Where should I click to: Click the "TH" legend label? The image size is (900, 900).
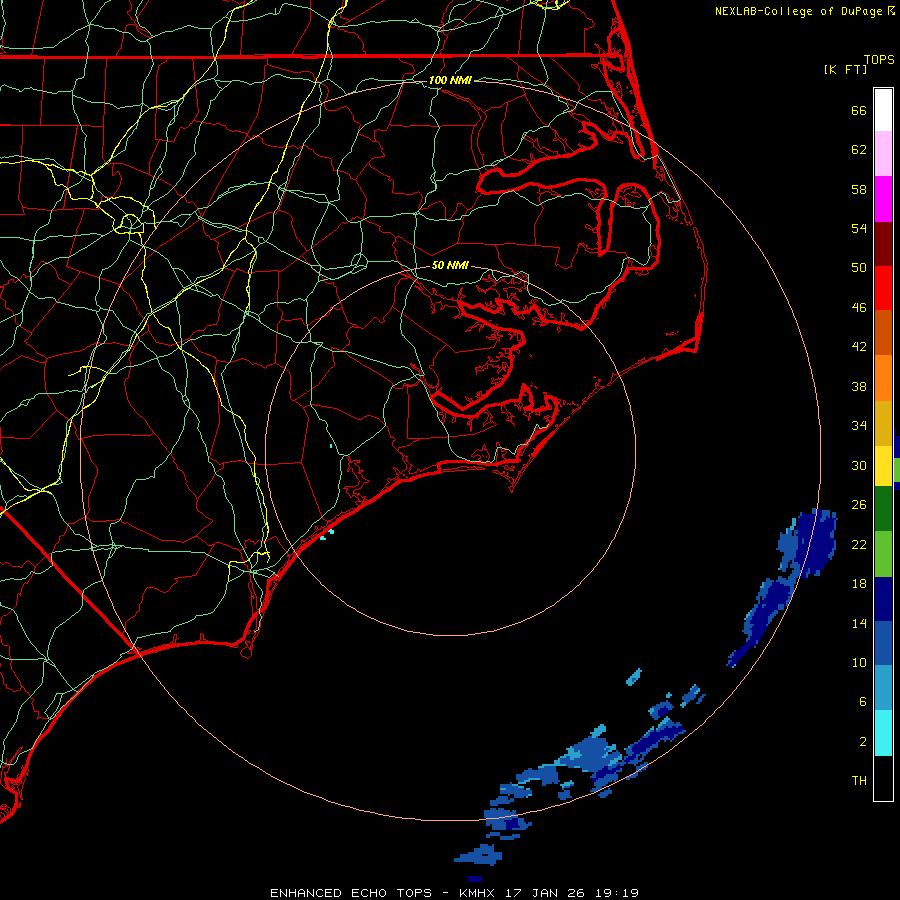859,781
